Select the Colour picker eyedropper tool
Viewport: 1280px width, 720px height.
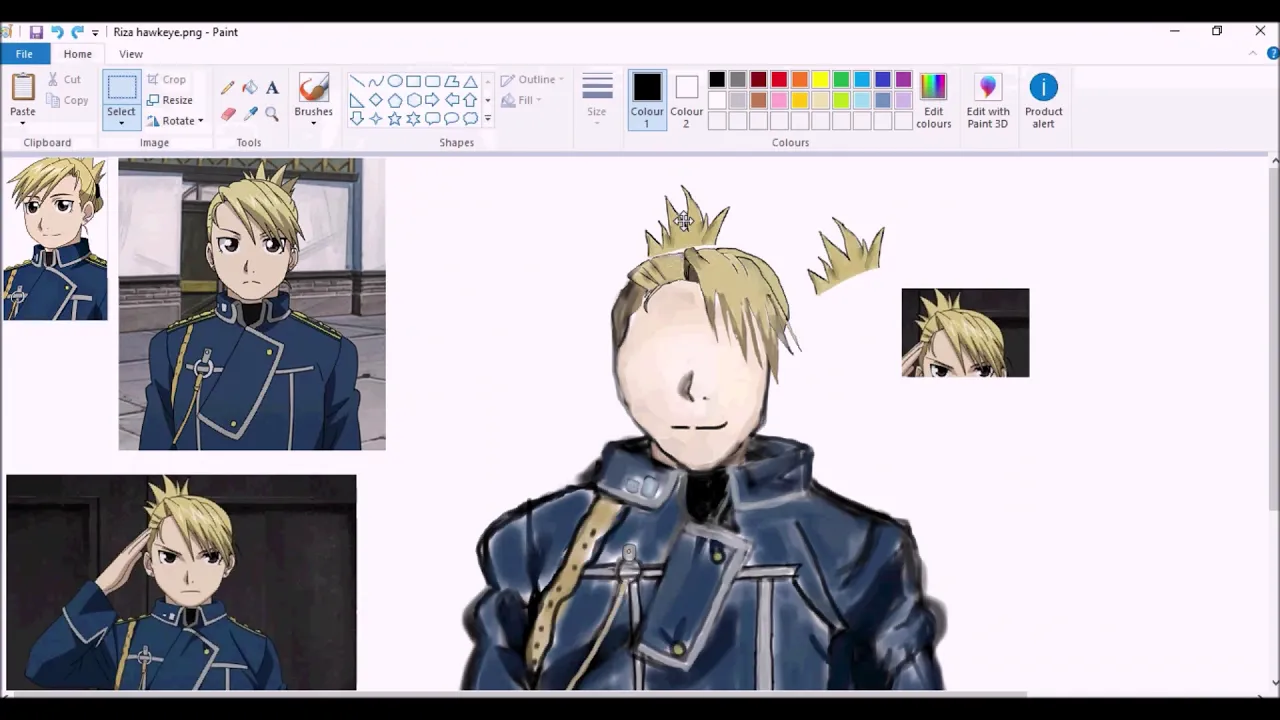pos(250,114)
